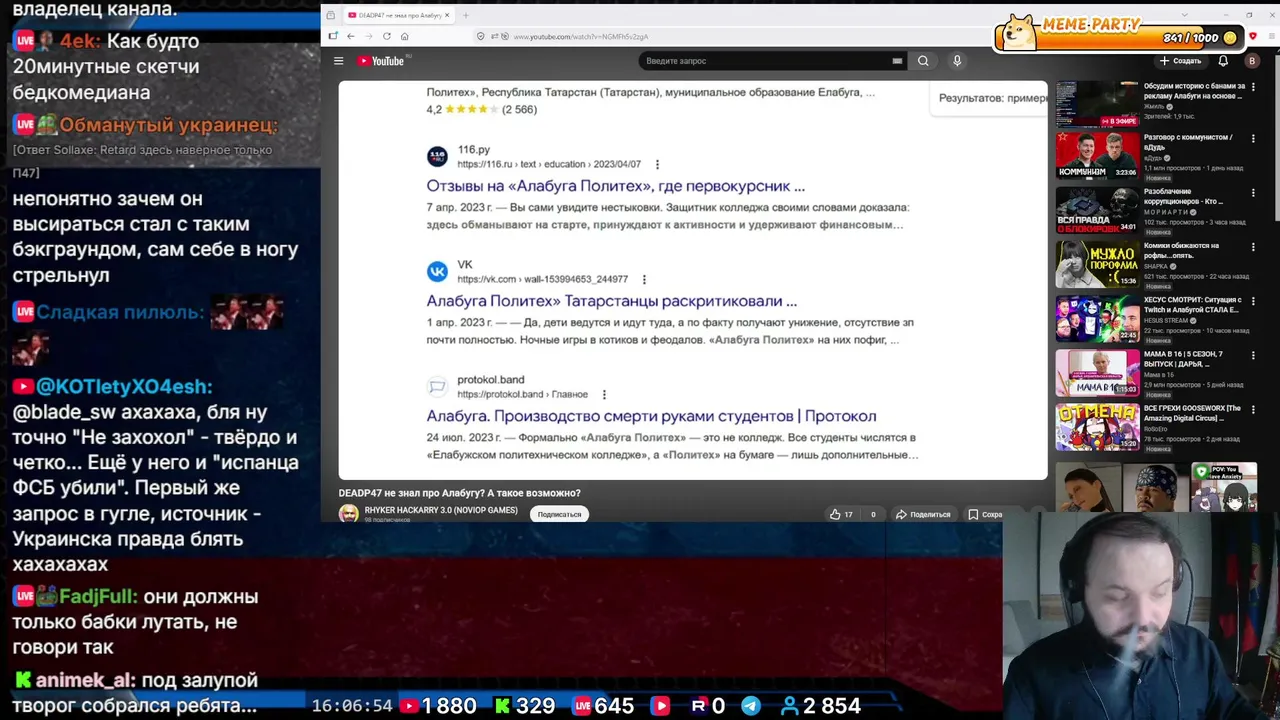Reload the current page
The height and width of the screenshot is (720, 1280).
click(x=387, y=36)
